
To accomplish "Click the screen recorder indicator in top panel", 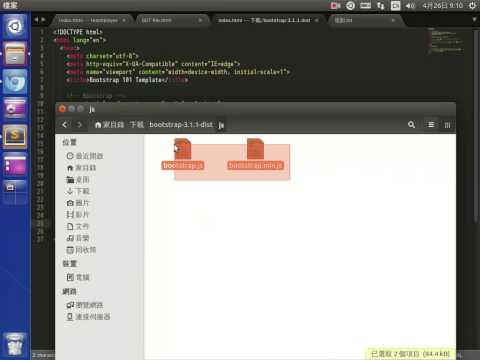I will point(335,6).
